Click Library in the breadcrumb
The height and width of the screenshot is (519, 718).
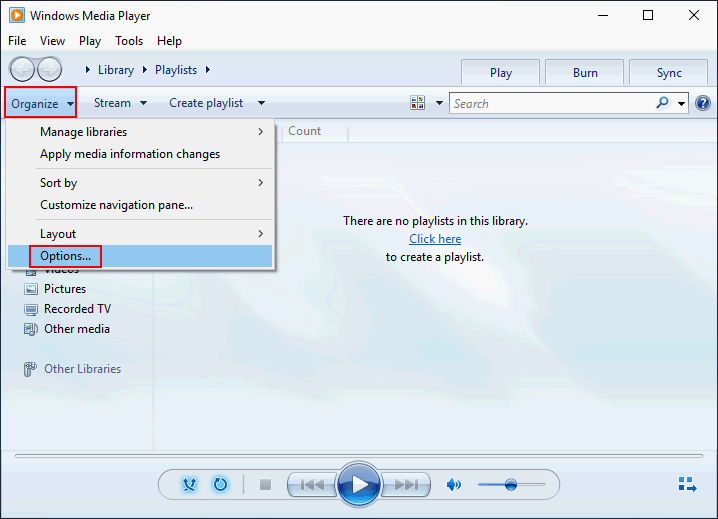click(116, 70)
